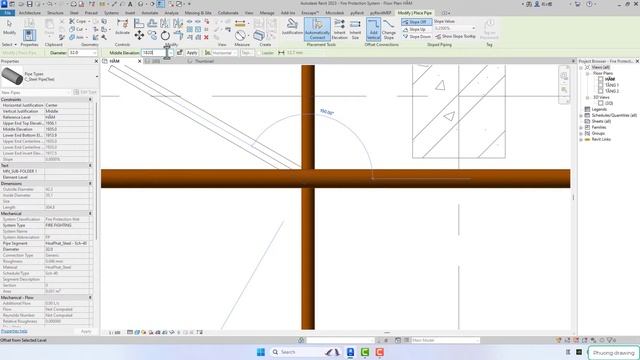The height and width of the screenshot is (360, 640).
Task: Open the green C app on the taskbar
Action: coord(365,352)
